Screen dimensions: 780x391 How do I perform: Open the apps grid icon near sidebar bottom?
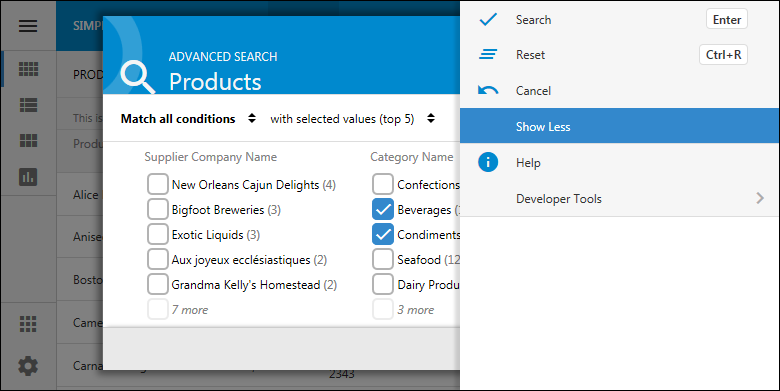28,324
